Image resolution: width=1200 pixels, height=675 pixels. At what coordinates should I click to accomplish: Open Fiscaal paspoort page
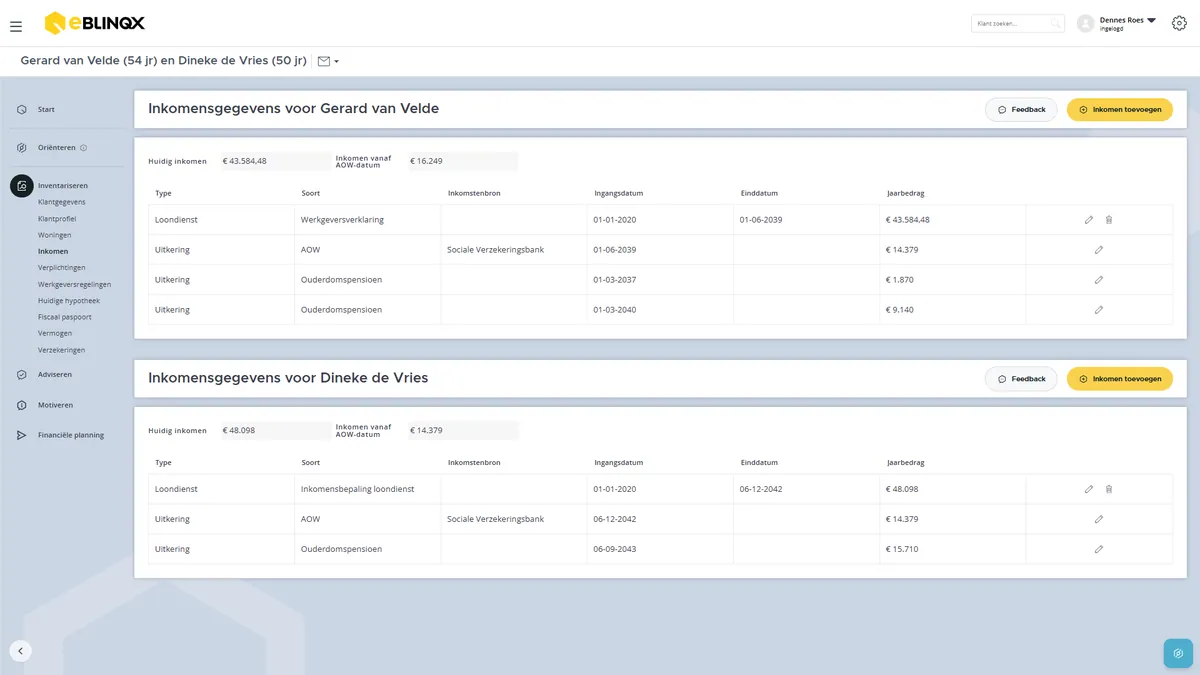[x=64, y=317]
